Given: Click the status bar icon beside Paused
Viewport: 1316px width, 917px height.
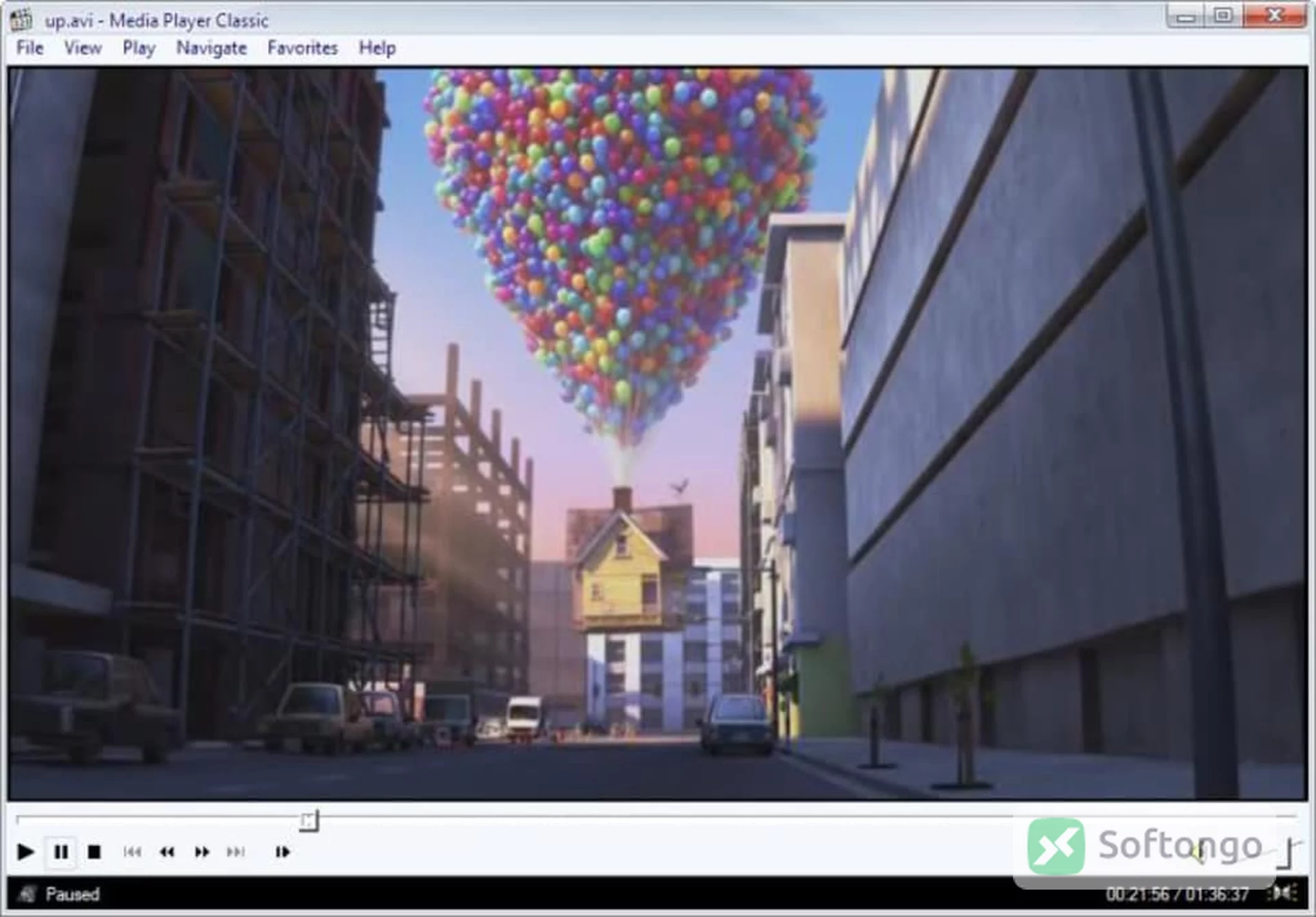Looking at the screenshot, I should click(27, 894).
